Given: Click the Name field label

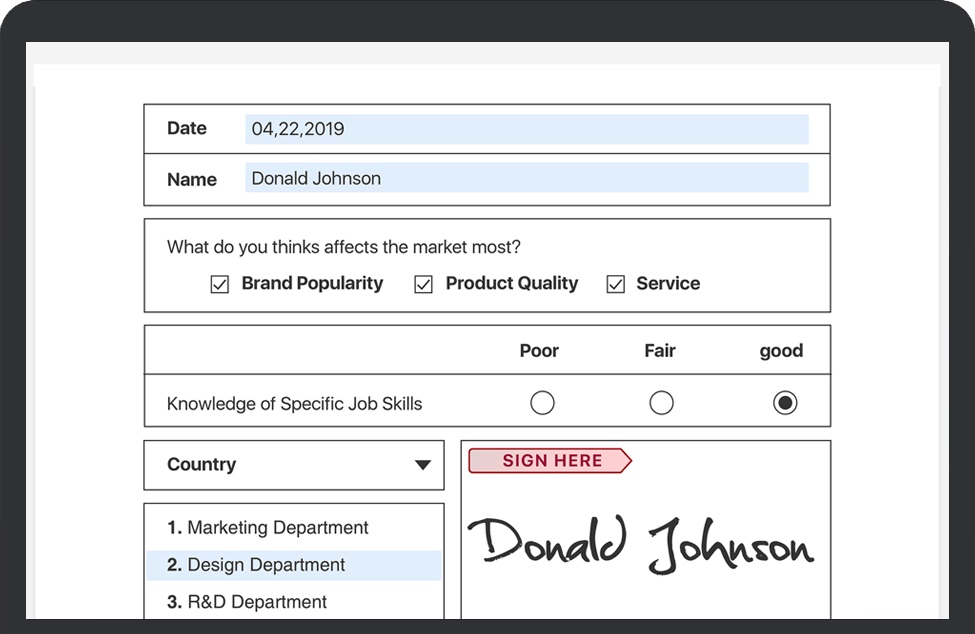Looking at the screenshot, I should coord(192,180).
